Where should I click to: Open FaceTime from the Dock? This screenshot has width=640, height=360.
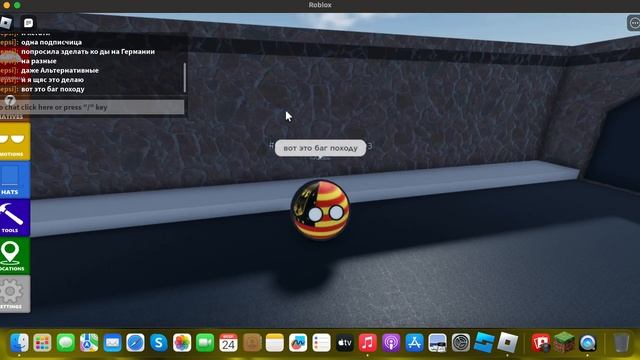point(205,342)
